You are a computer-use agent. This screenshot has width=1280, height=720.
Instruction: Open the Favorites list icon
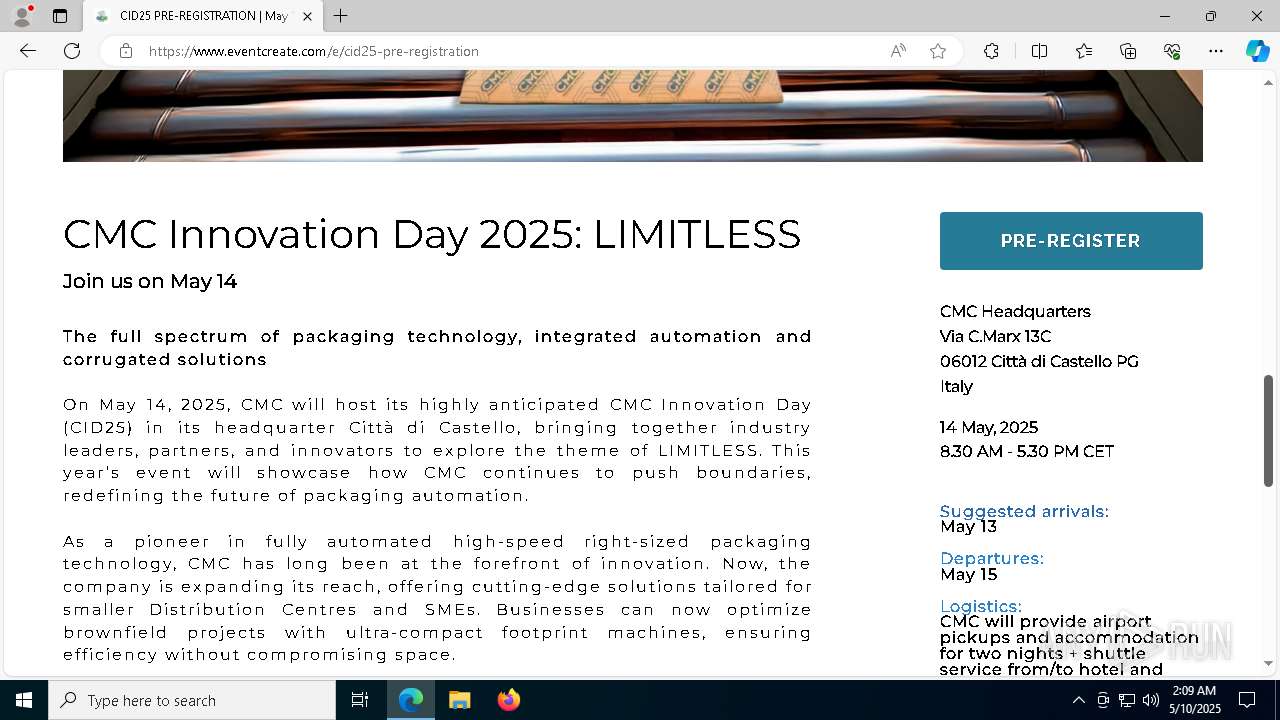pos(1084,51)
